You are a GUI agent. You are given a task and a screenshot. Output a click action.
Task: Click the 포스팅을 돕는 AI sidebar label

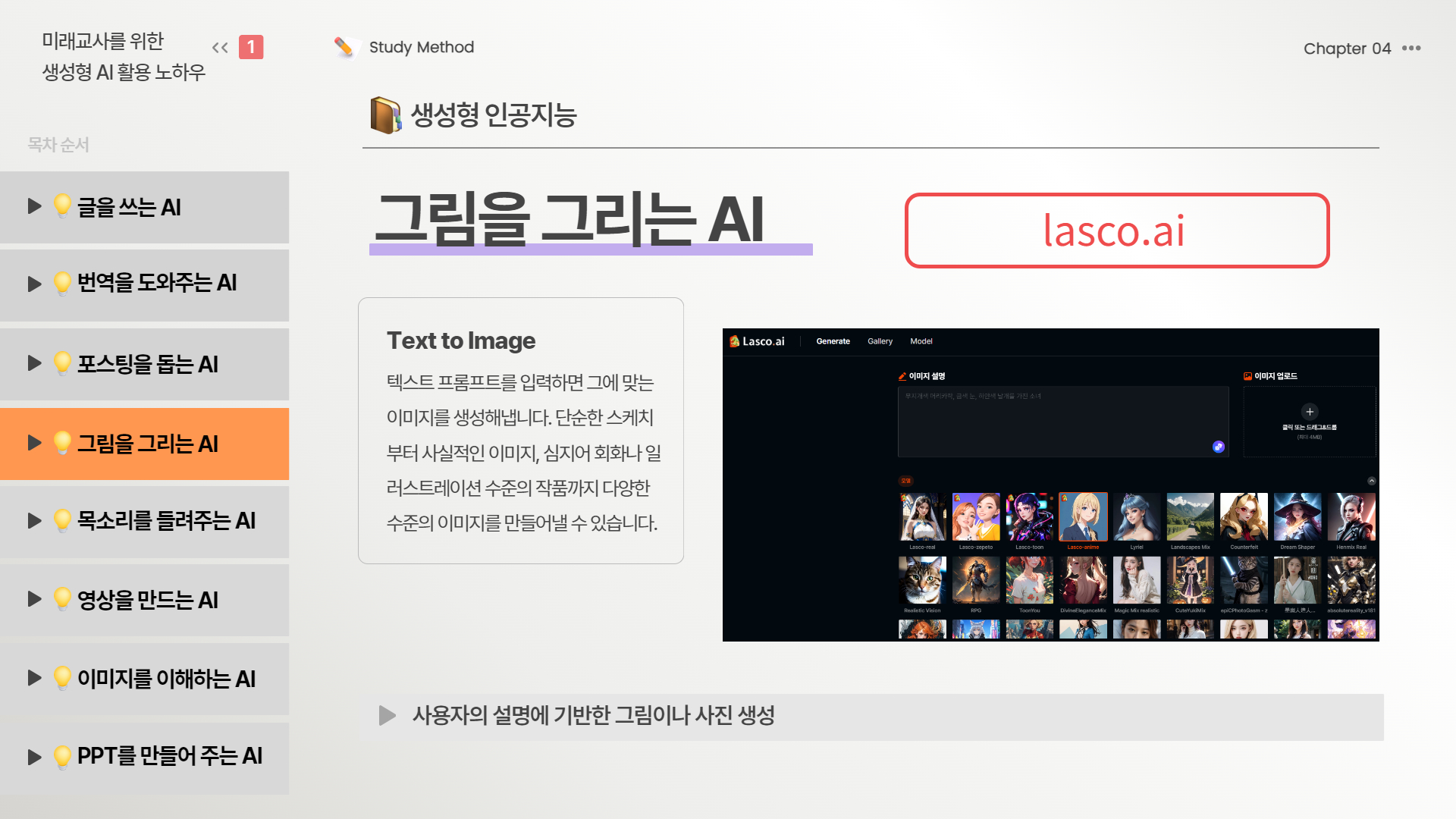tap(148, 364)
